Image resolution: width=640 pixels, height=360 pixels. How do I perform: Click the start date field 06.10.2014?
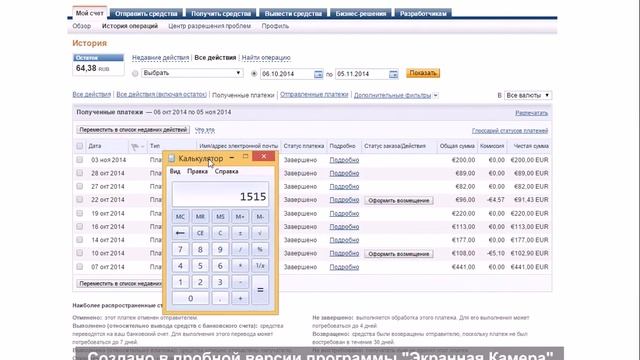[287, 74]
